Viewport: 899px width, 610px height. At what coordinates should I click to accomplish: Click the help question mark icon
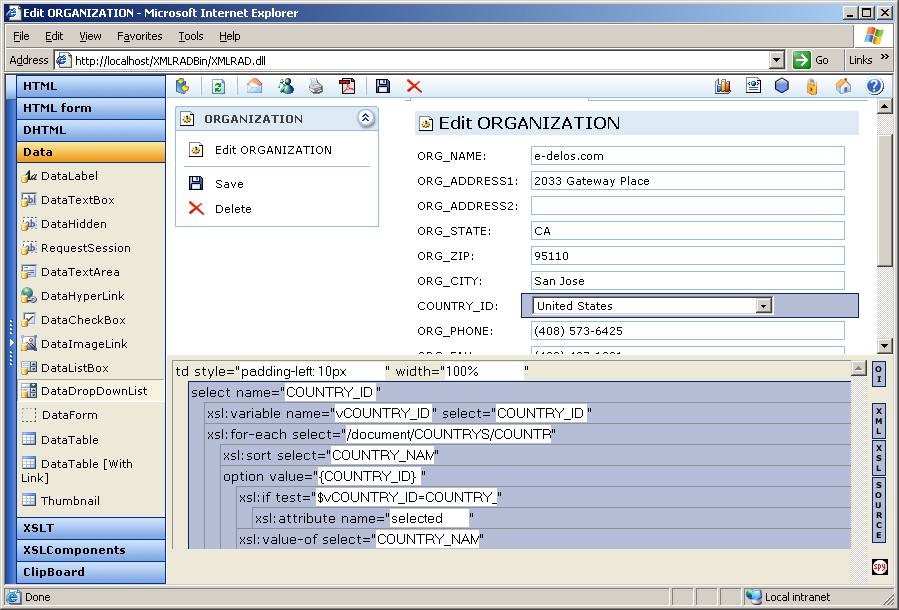point(874,87)
